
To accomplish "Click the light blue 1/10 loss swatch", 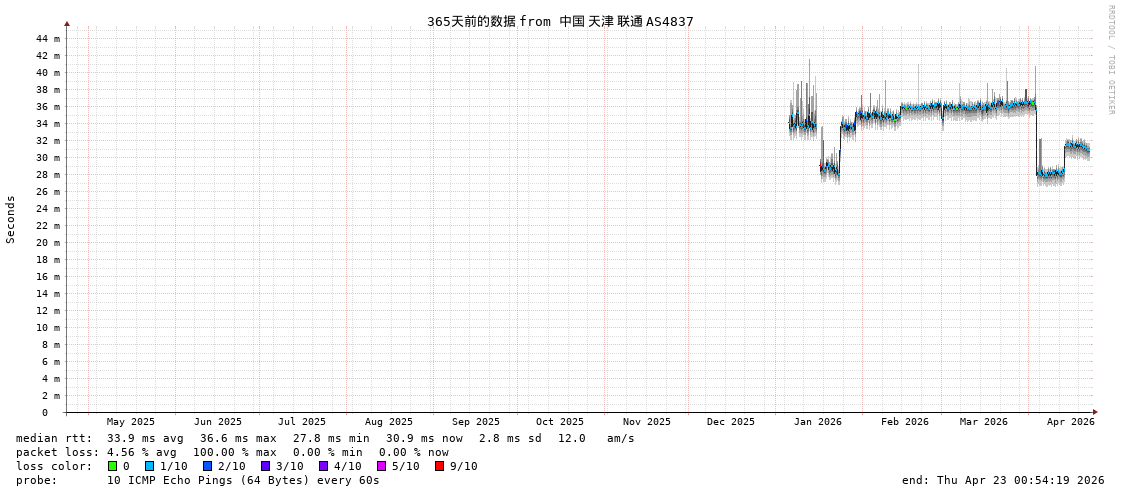I will tap(150, 466).
